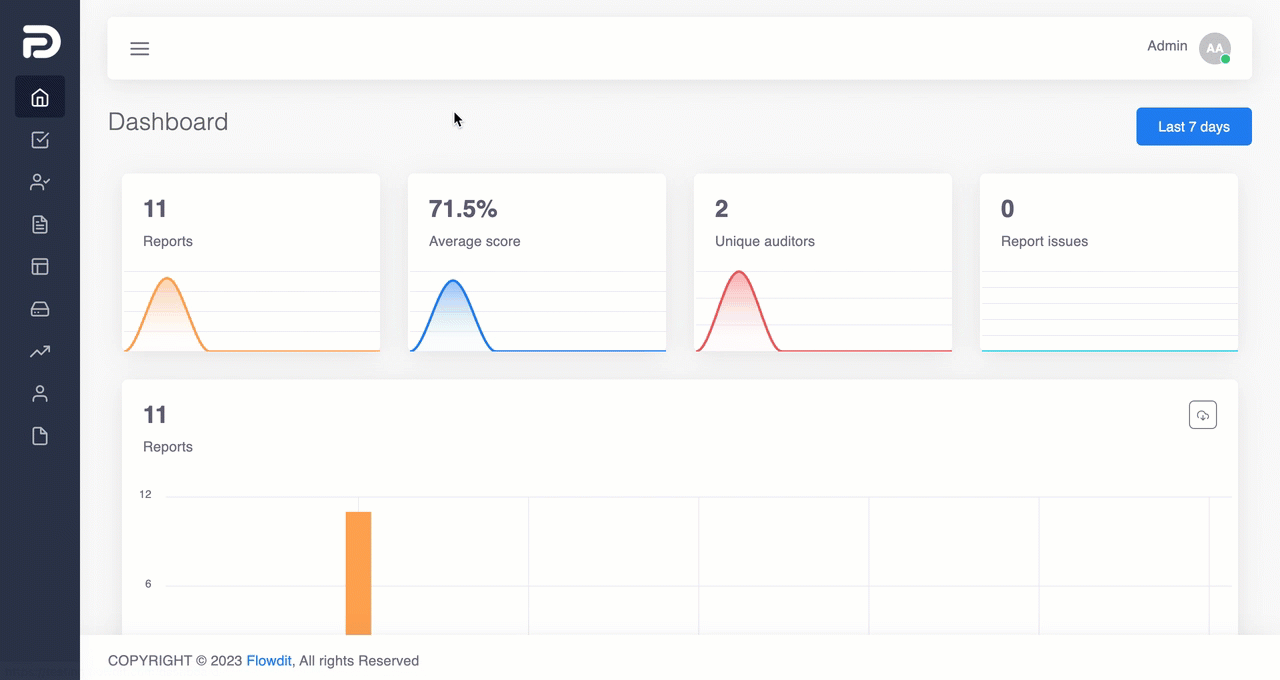Open the user-check auditors sidebar icon
The height and width of the screenshot is (680, 1280).
click(x=40, y=182)
